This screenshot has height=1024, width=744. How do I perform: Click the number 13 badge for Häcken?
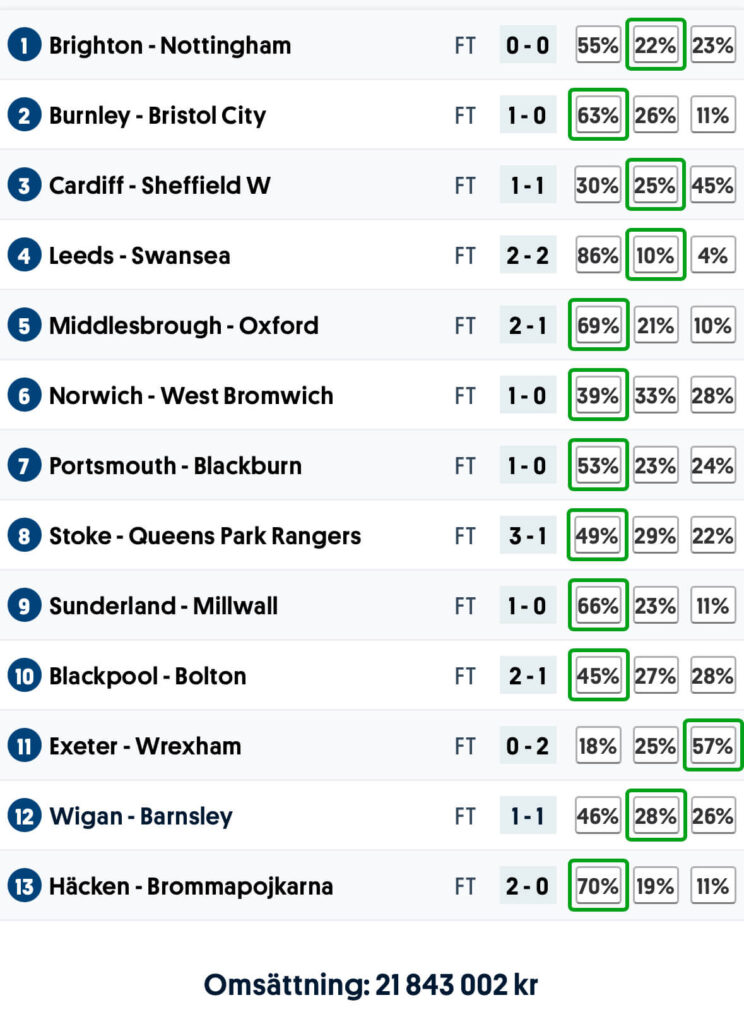coord(23,886)
